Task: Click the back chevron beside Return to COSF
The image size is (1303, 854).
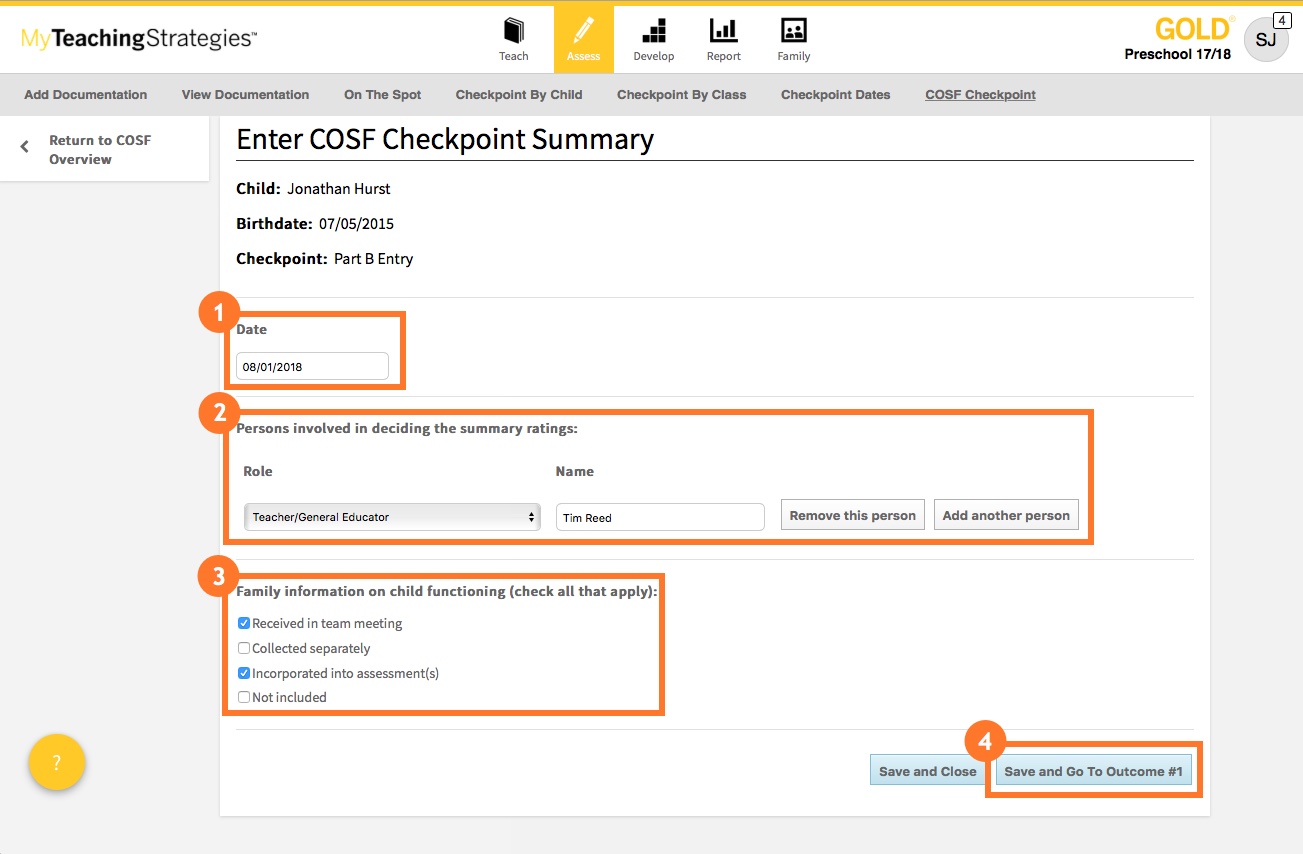Action: (x=25, y=147)
